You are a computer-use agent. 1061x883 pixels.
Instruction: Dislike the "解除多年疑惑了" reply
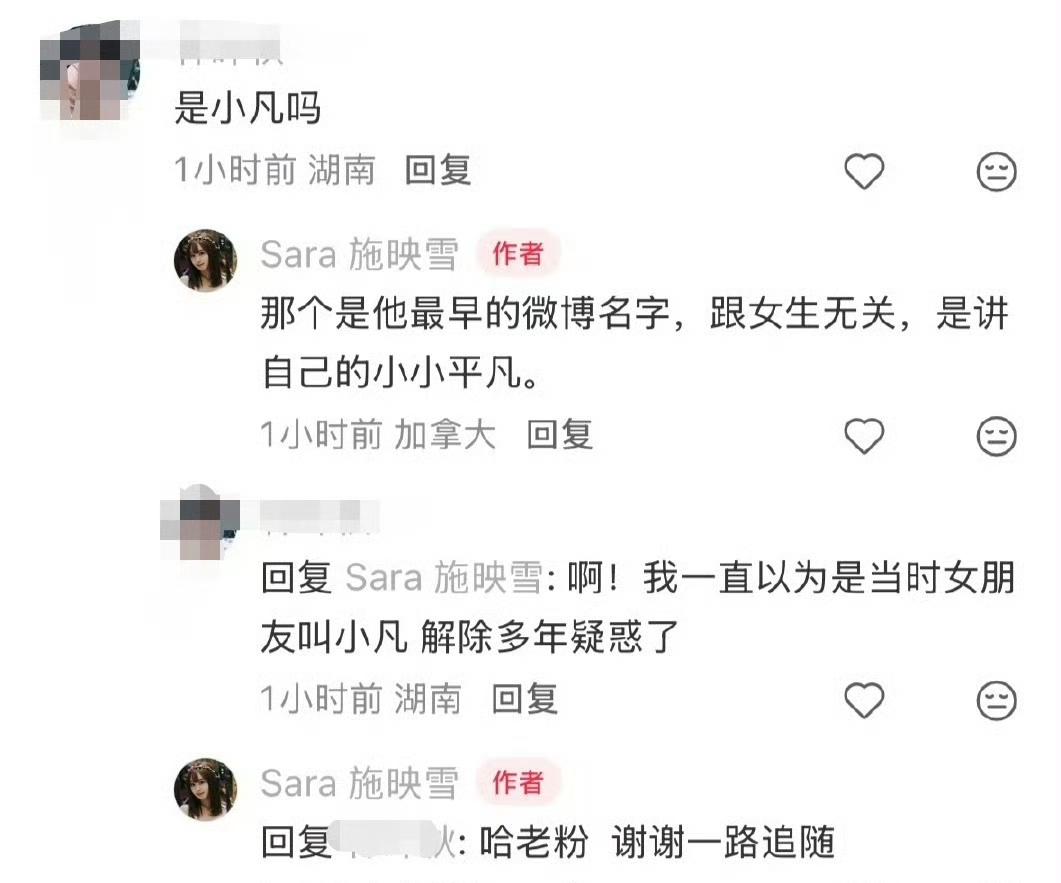pyautogui.click(x=996, y=700)
